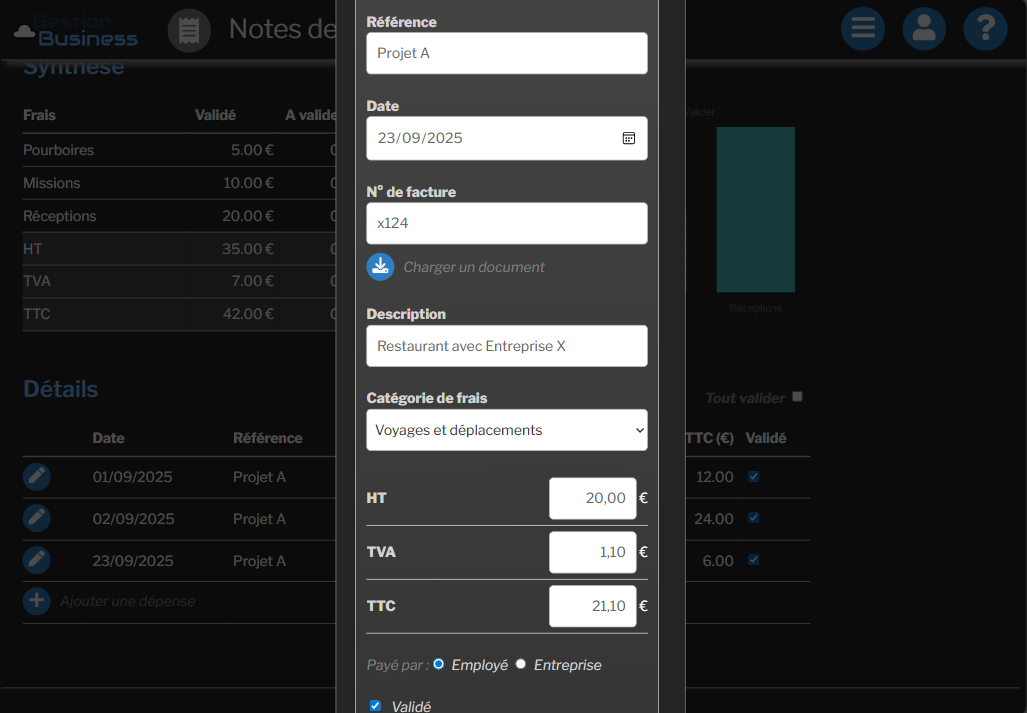The width and height of the screenshot is (1027, 713).
Task: Check the Tout valider checkbox
Action: pyautogui.click(x=797, y=397)
